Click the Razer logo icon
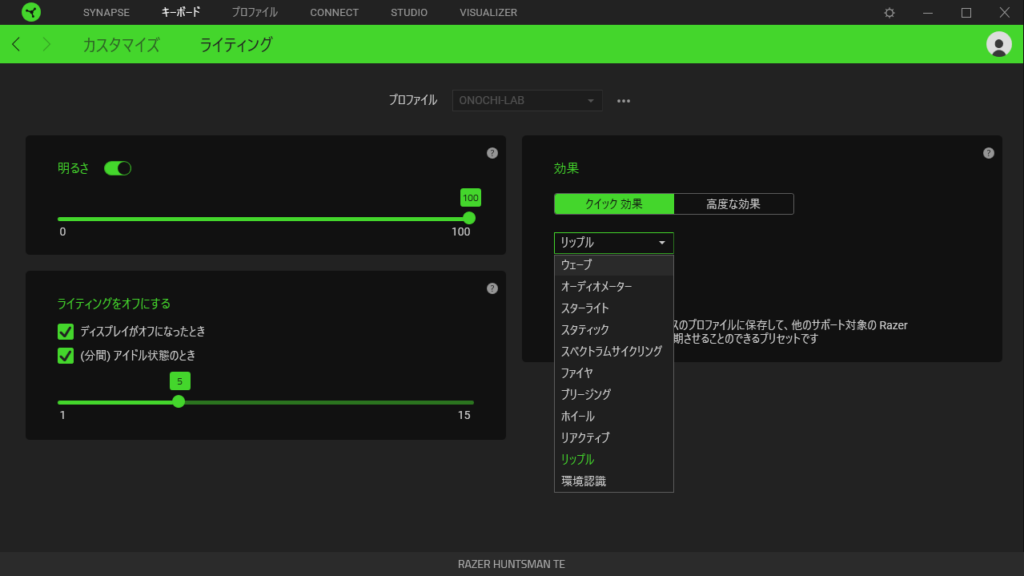The width and height of the screenshot is (1024, 576). (31, 12)
